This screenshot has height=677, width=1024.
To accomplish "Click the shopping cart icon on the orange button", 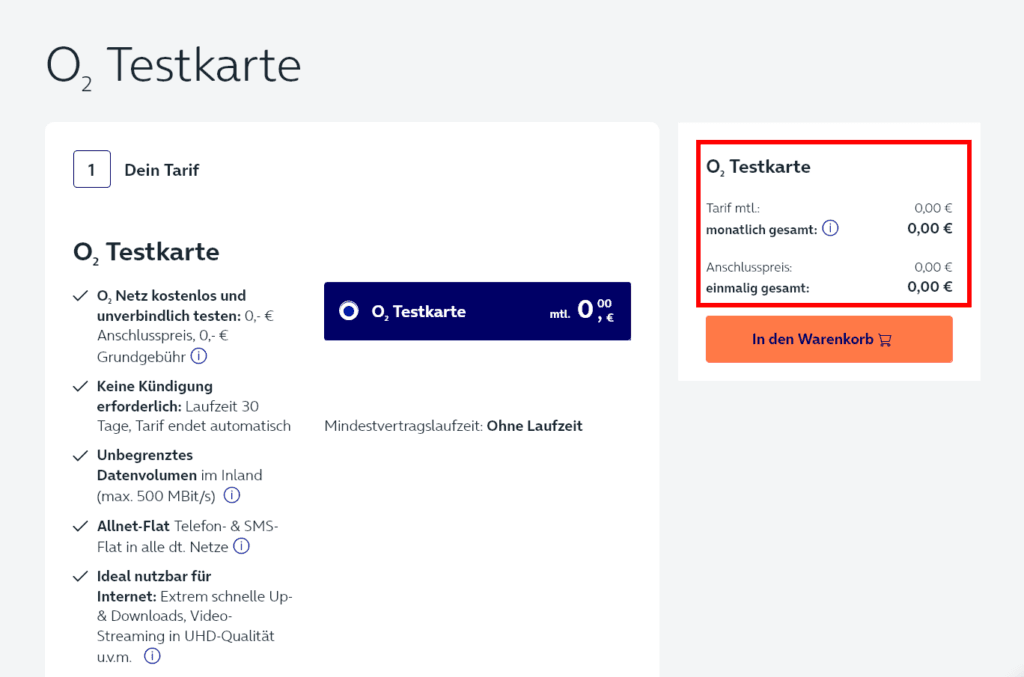I will 884,339.
